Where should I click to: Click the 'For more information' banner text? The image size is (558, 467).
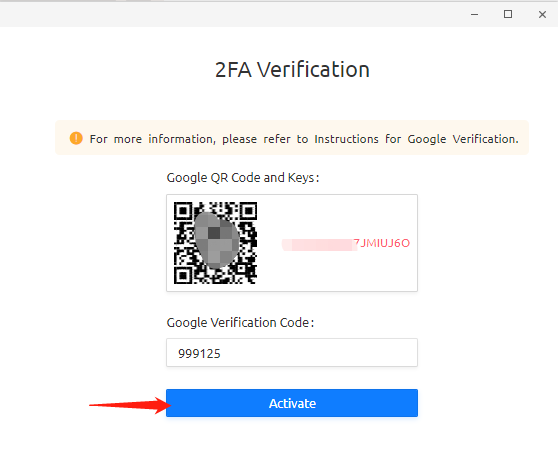[x=304, y=139]
